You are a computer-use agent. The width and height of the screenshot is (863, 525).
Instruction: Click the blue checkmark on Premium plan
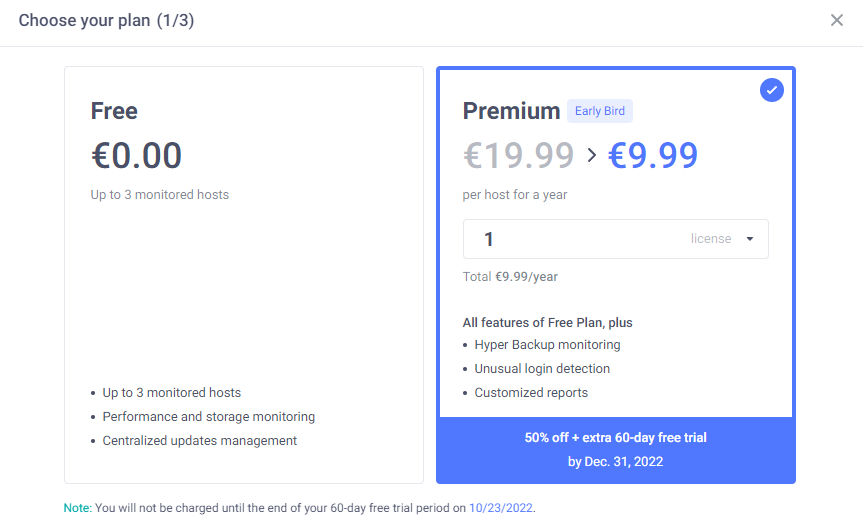click(x=771, y=91)
